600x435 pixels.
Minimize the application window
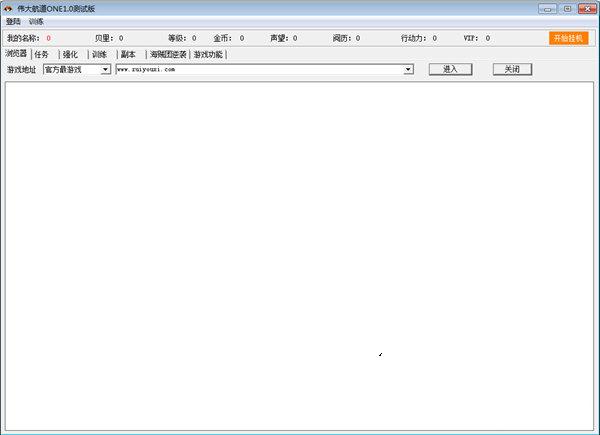(547, 8)
